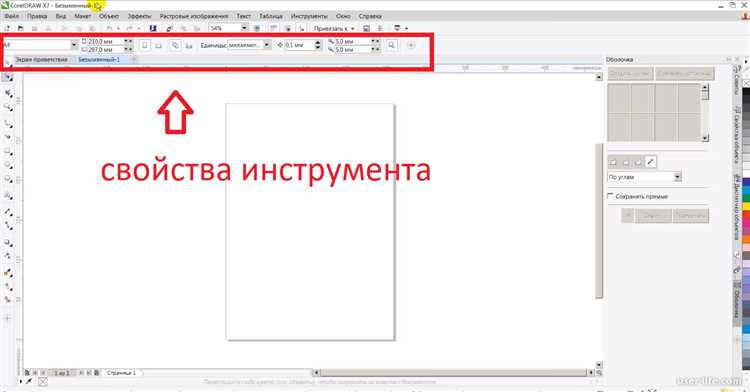Close the 'Оболочка' docker
This screenshot has height=392, width=750.
(x=738, y=59)
